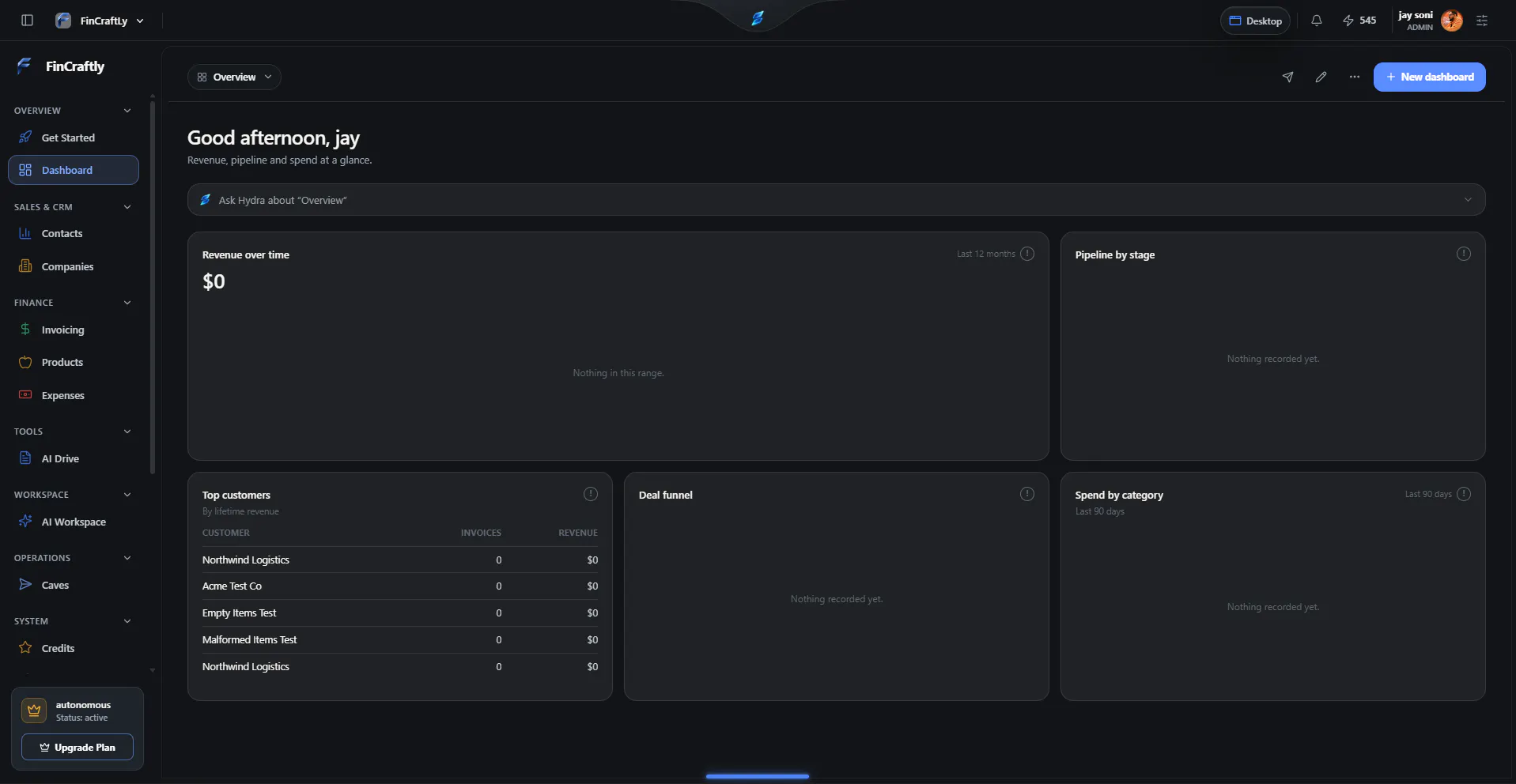Open the Companies page

[74, 267]
